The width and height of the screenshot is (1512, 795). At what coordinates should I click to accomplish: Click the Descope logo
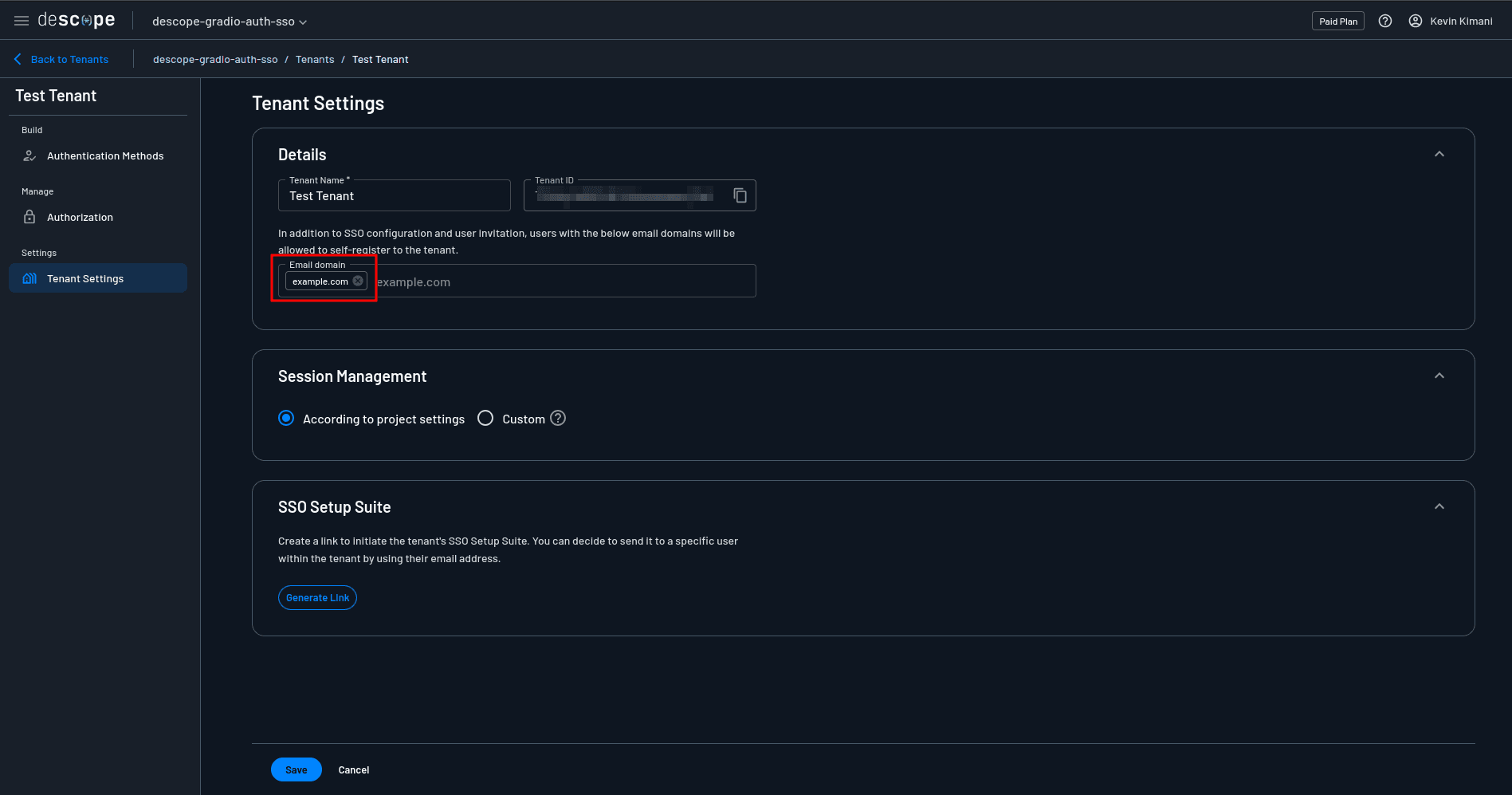click(x=76, y=20)
